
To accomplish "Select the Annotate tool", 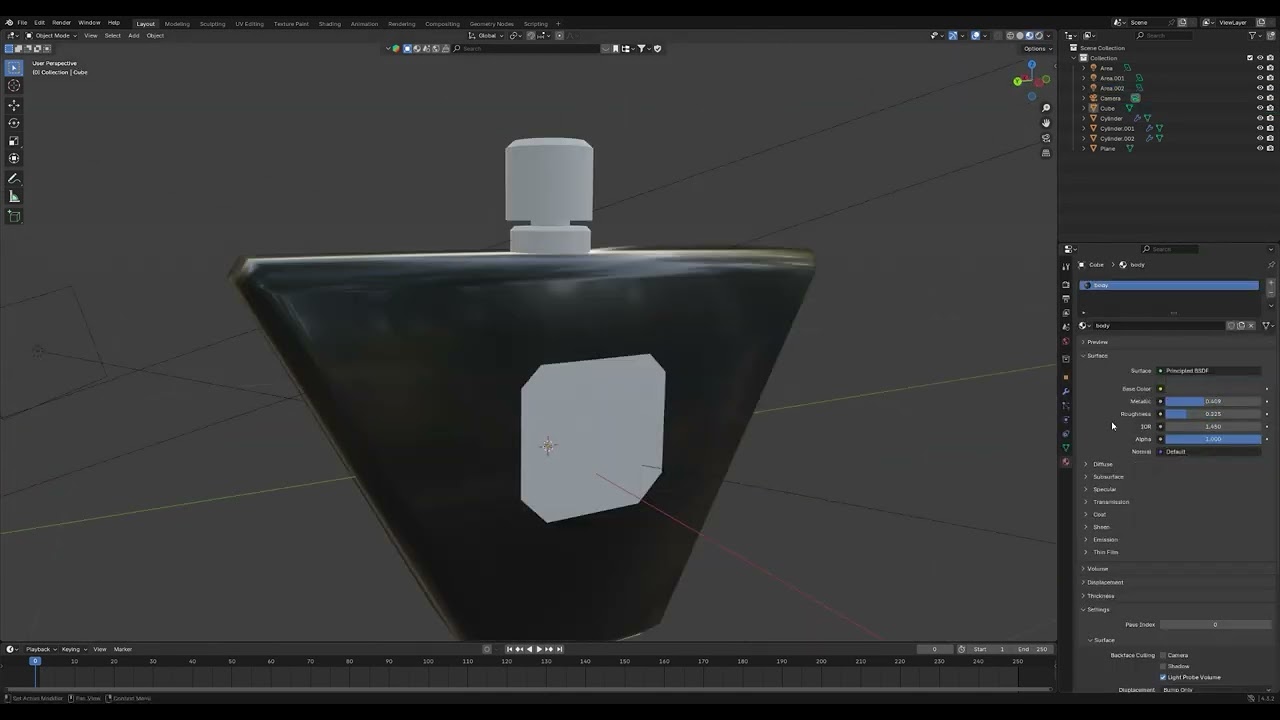I will [x=14, y=179].
